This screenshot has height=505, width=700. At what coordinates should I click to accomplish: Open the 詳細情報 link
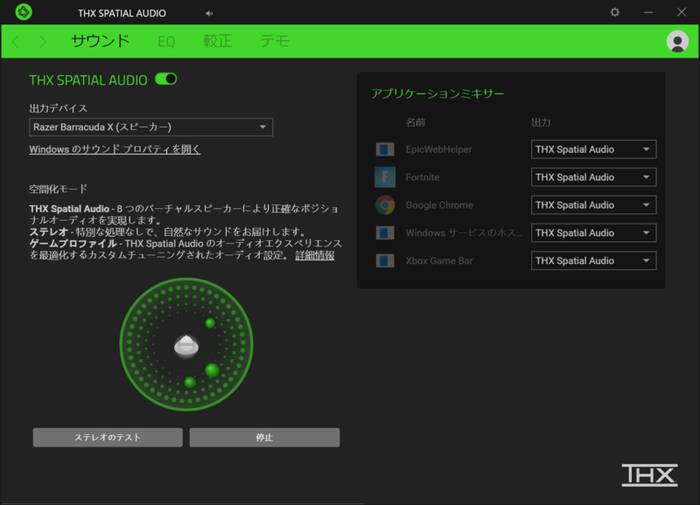(315, 255)
